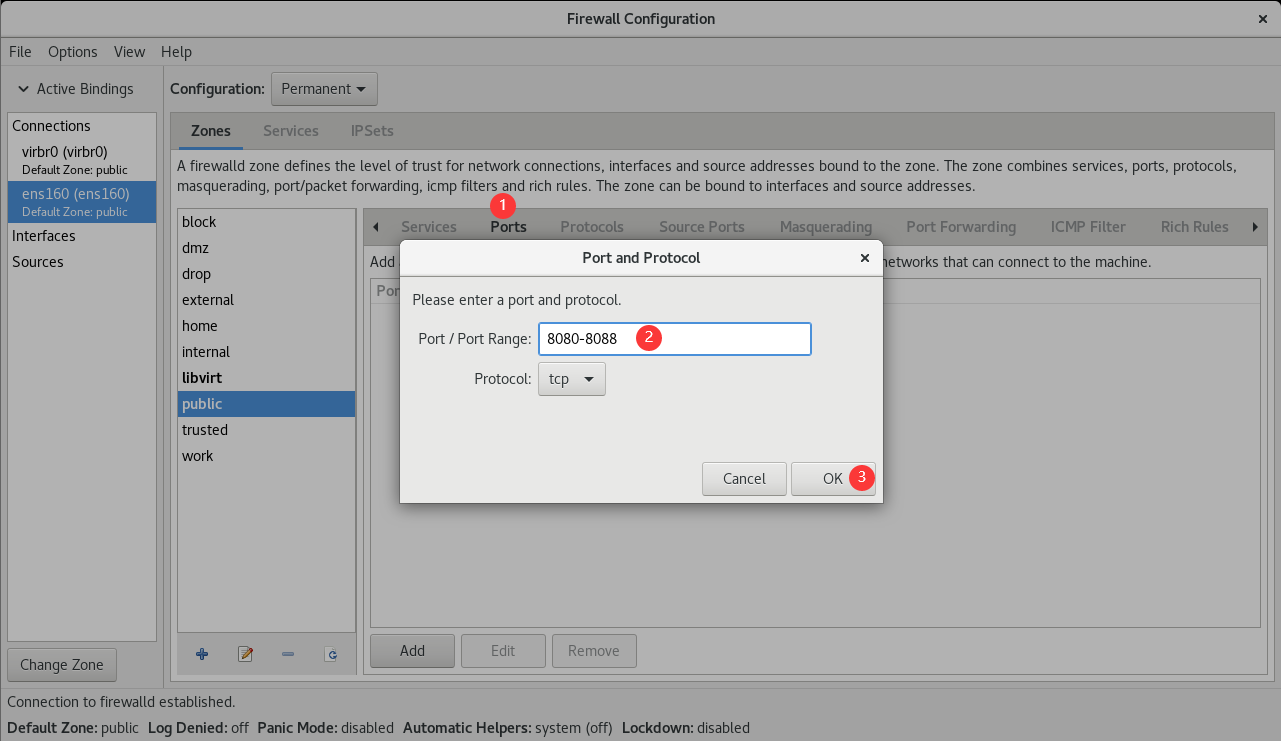
Task: Close the Firewall Configuration window
Action: (1263, 19)
